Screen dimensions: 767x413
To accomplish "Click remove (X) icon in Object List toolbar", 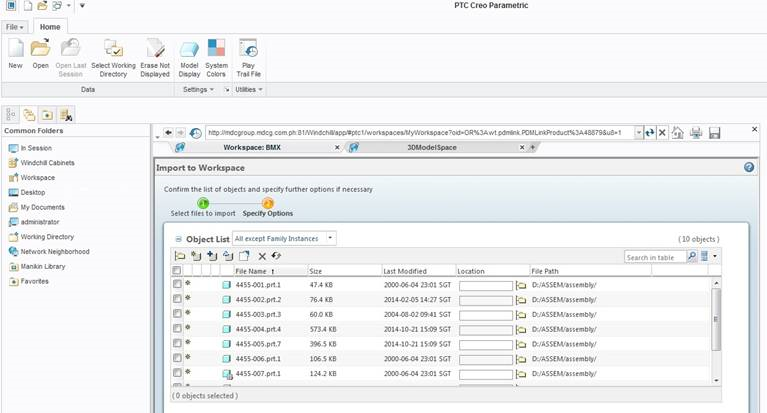I will coord(262,256).
